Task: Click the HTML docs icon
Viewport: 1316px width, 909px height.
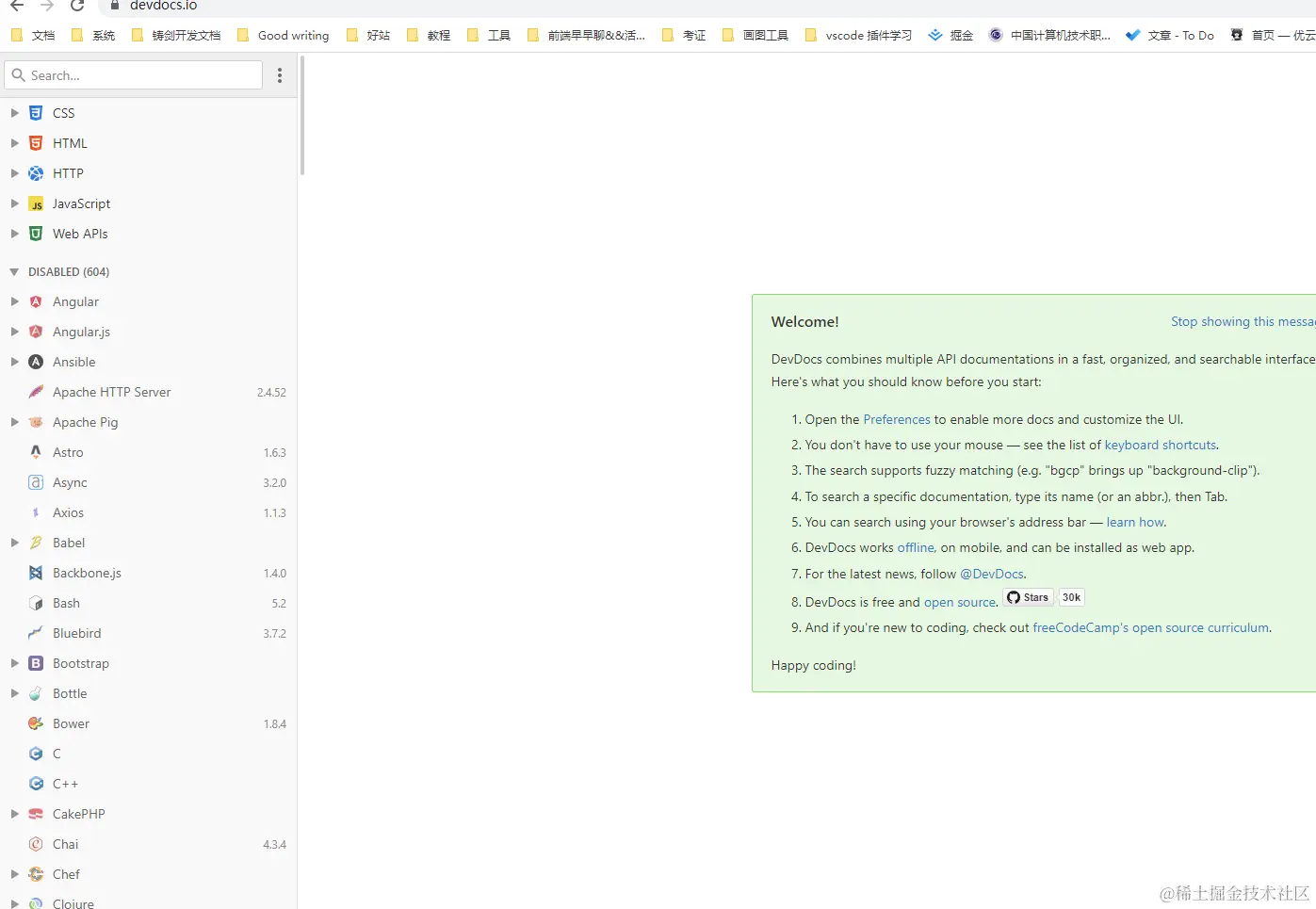Action: (x=36, y=143)
